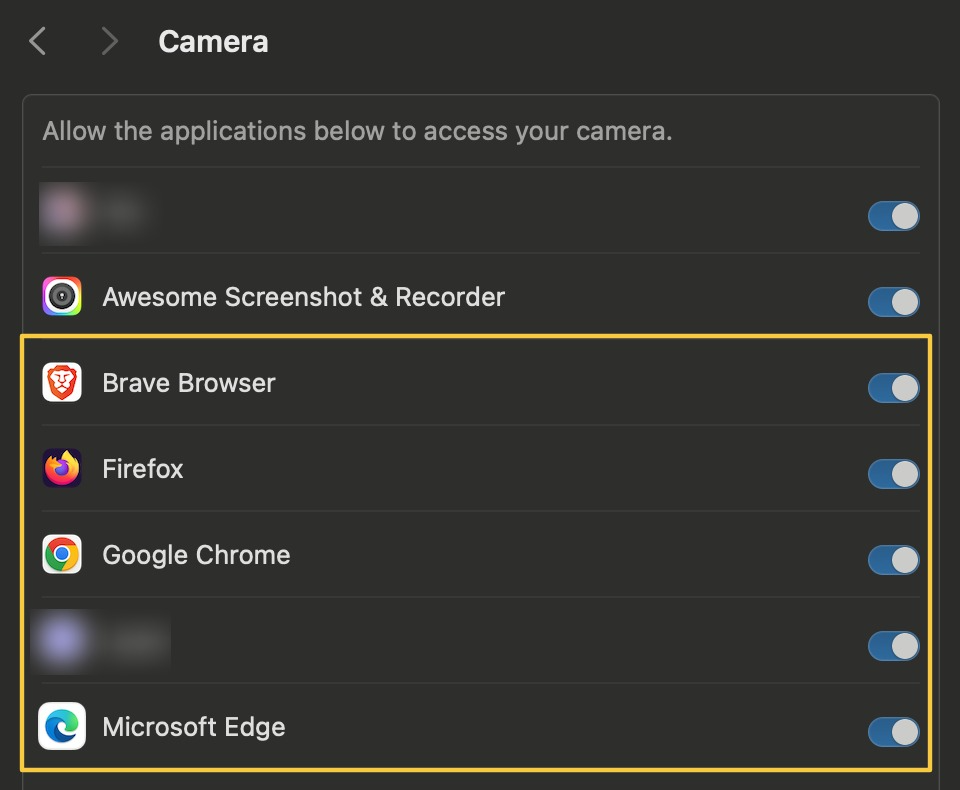960x790 pixels.
Task: Click the Awesome Screenshot & Recorder camera icon
Action: (x=62, y=296)
